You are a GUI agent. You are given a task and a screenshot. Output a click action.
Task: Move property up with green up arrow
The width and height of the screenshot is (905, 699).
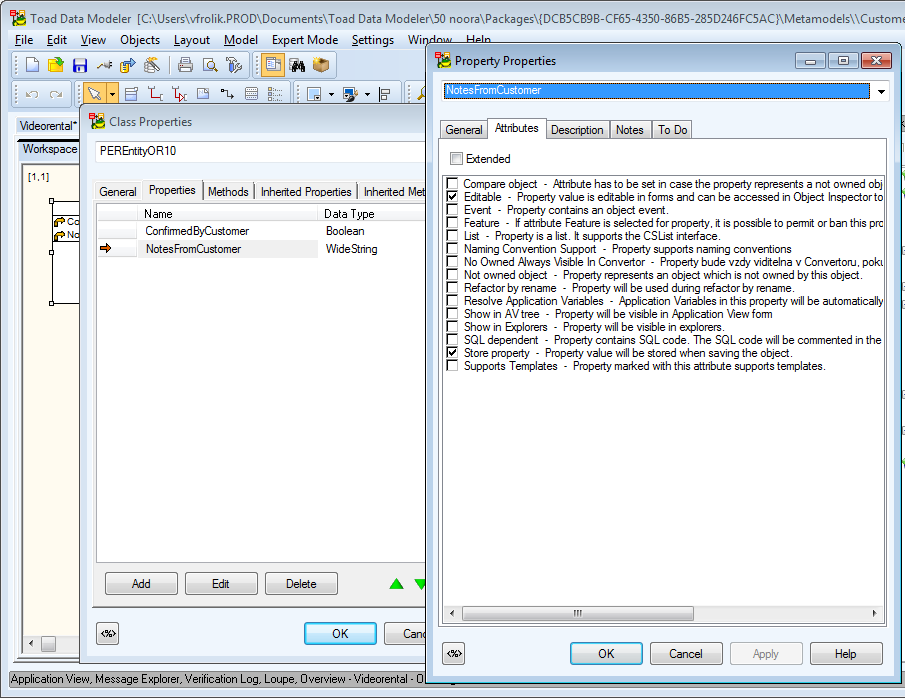pos(397,584)
